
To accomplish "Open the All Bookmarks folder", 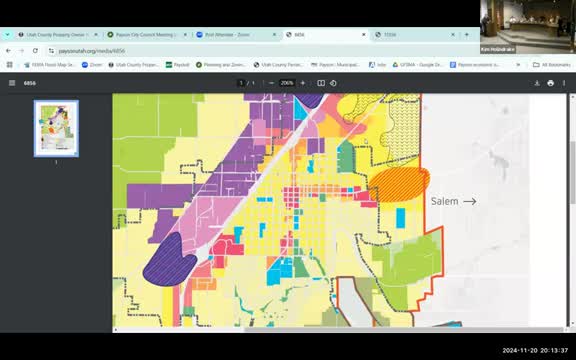I will pyautogui.click(x=551, y=65).
